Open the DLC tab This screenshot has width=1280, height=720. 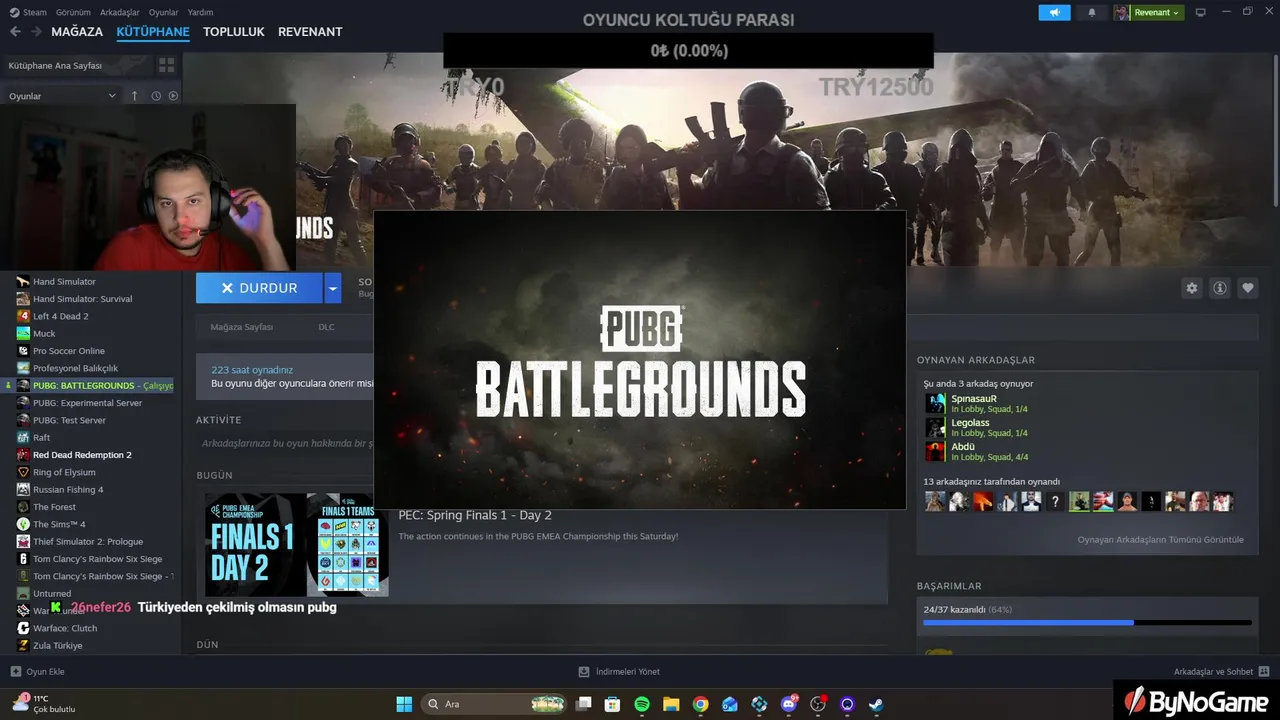pyautogui.click(x=327, y=327)
